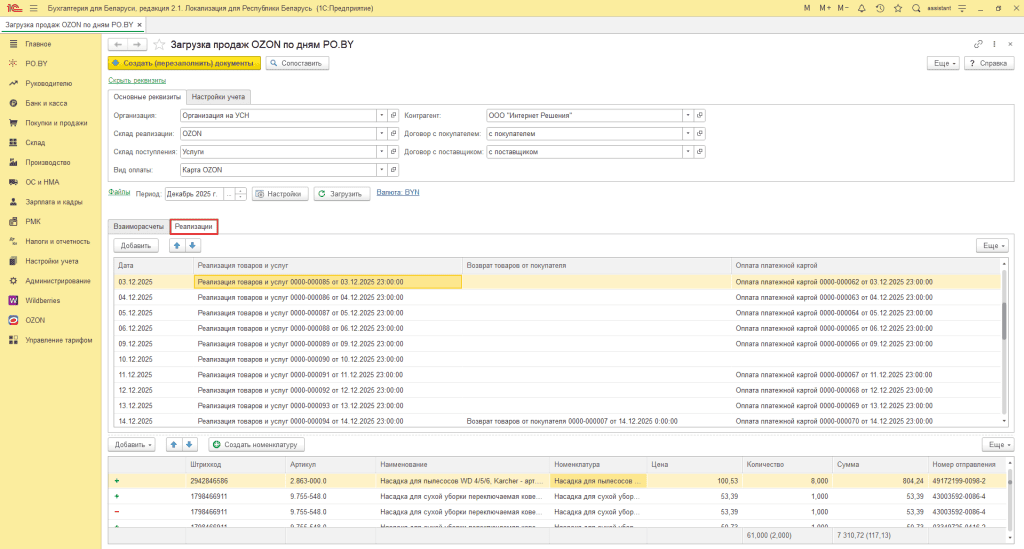Open the global search magnifier icon

tap(916, 8)
